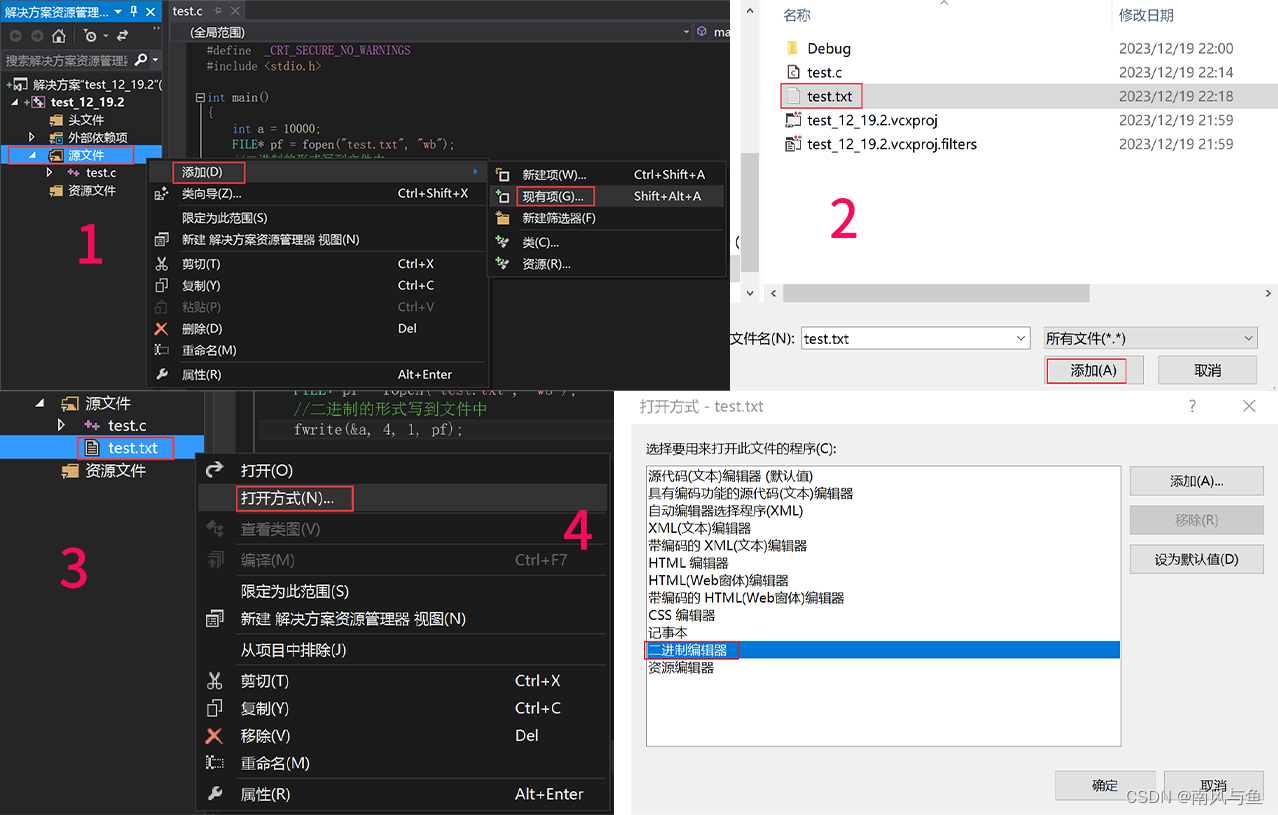The image size is (1278, 815).
Task: Select test.txt in file dialog list
Action: pos(829,96)
